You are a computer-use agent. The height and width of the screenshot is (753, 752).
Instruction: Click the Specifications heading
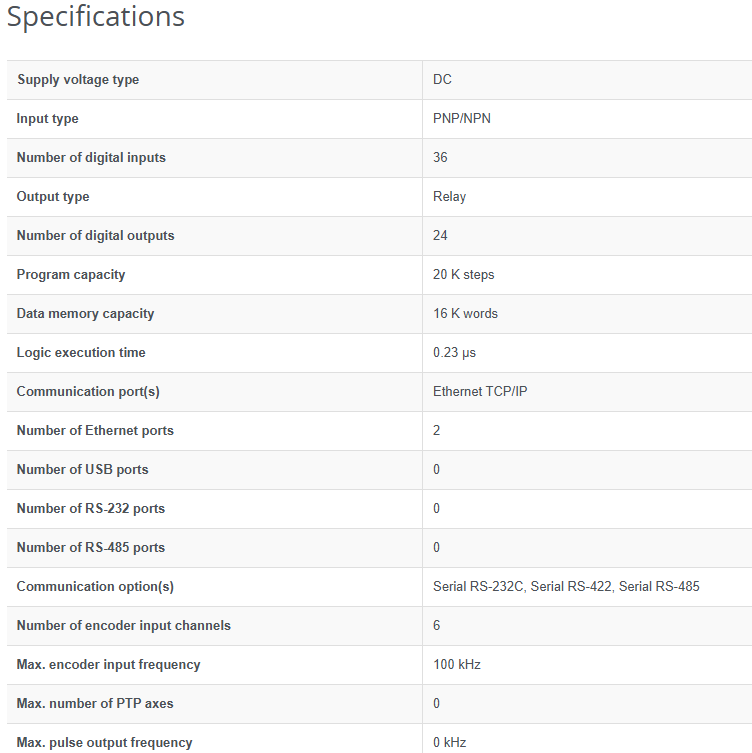(96, 17)
